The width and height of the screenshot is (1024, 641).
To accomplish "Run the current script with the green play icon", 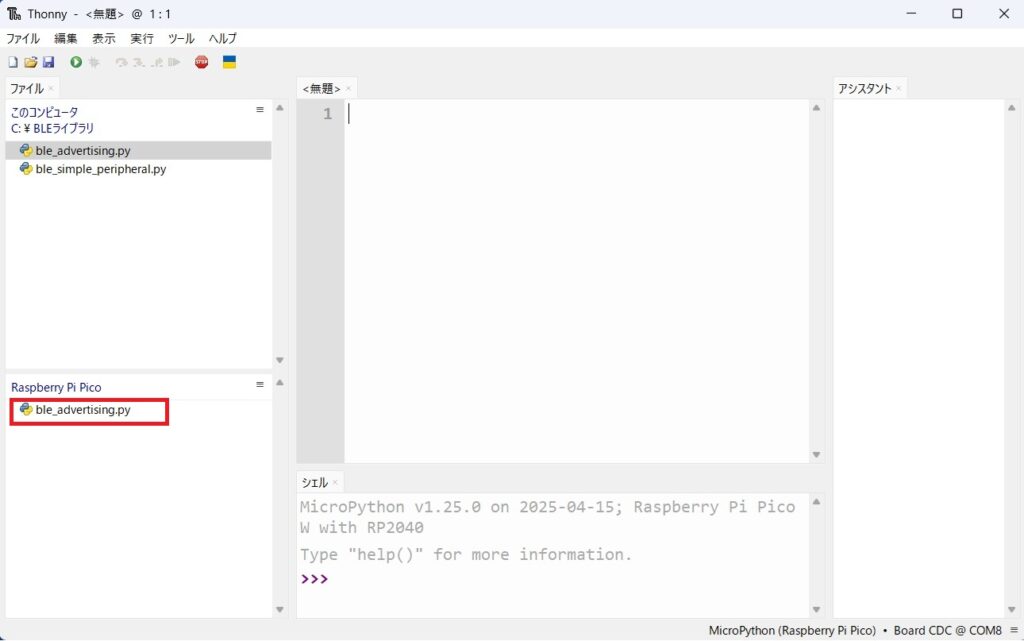I will point(76,62).
